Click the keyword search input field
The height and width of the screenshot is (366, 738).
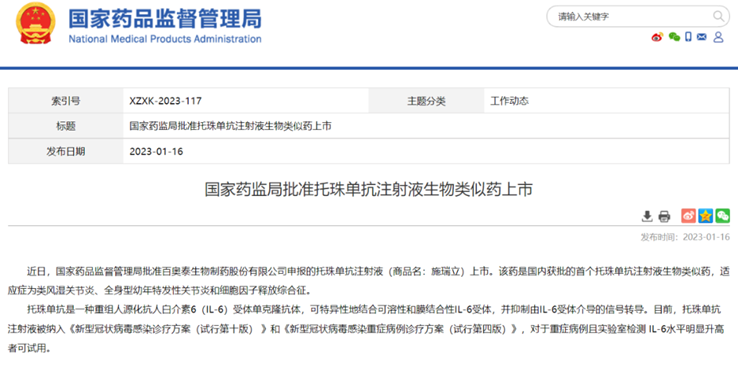point(632,17)
